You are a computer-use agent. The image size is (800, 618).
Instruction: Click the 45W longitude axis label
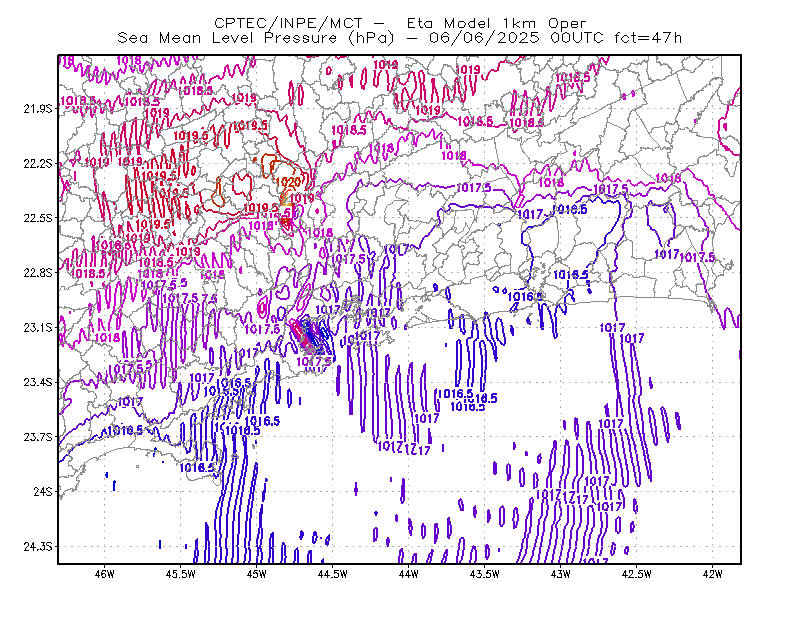[x=257, y=574]
